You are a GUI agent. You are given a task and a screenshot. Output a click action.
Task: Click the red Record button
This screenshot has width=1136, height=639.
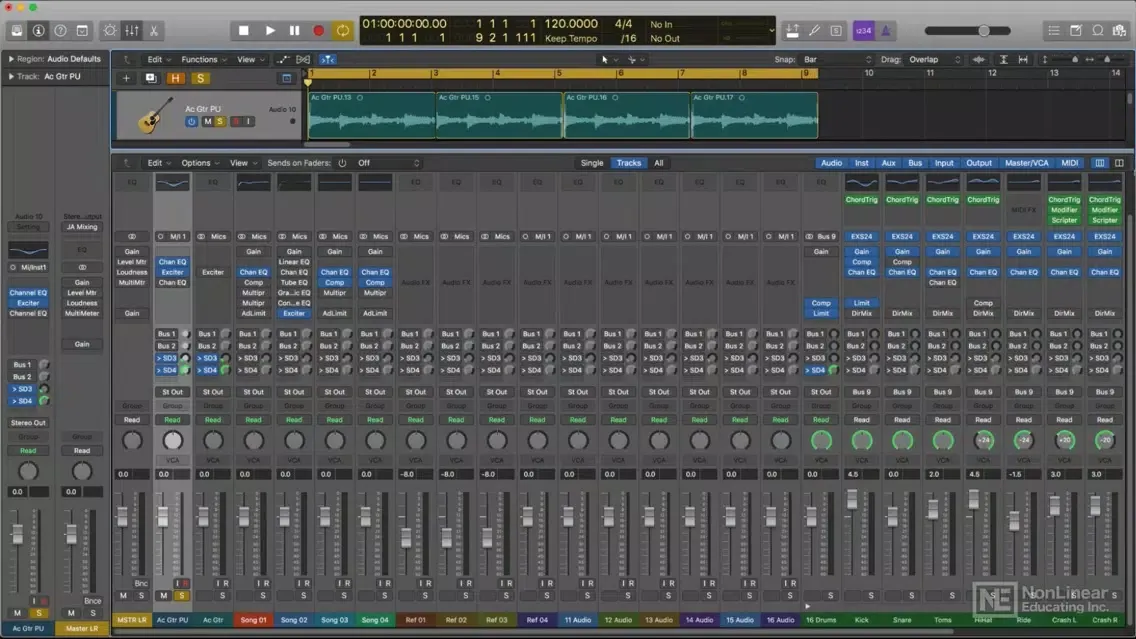point(318,30)
